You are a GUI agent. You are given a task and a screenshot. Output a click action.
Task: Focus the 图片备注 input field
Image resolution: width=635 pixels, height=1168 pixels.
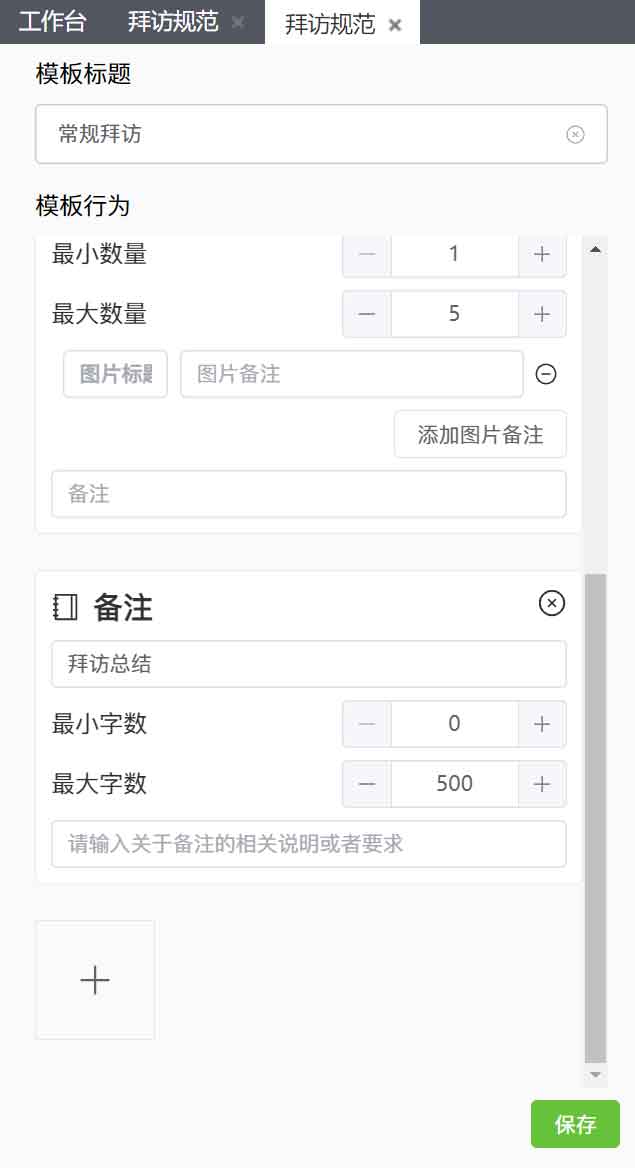351,374
